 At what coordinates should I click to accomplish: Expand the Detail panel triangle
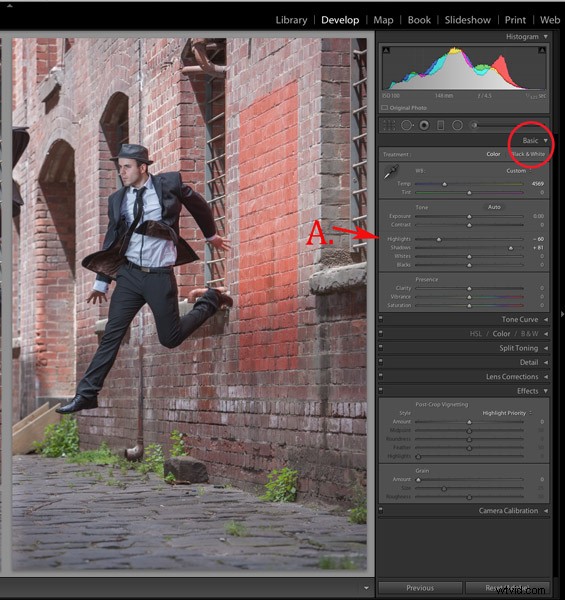click(546, 362)
